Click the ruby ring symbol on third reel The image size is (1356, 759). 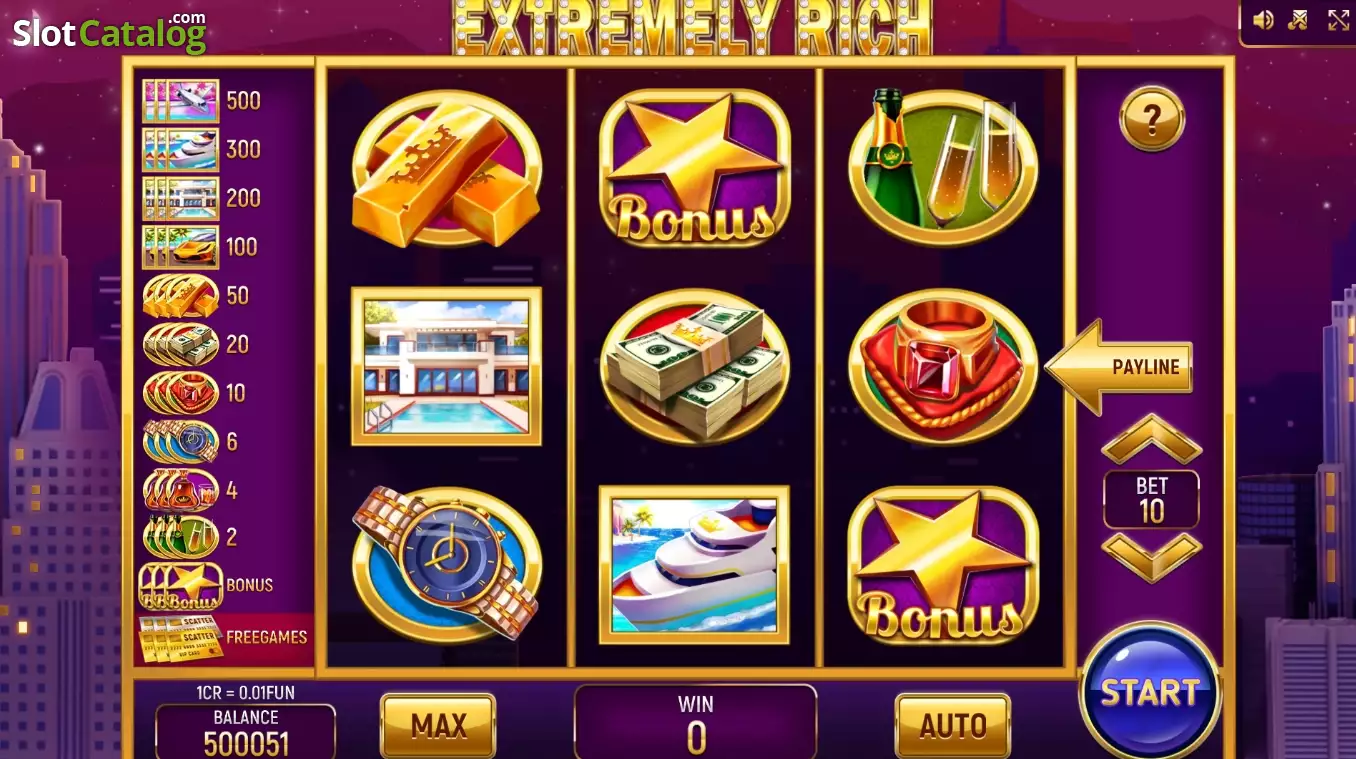pyautogui.click(x=942, y=366)
